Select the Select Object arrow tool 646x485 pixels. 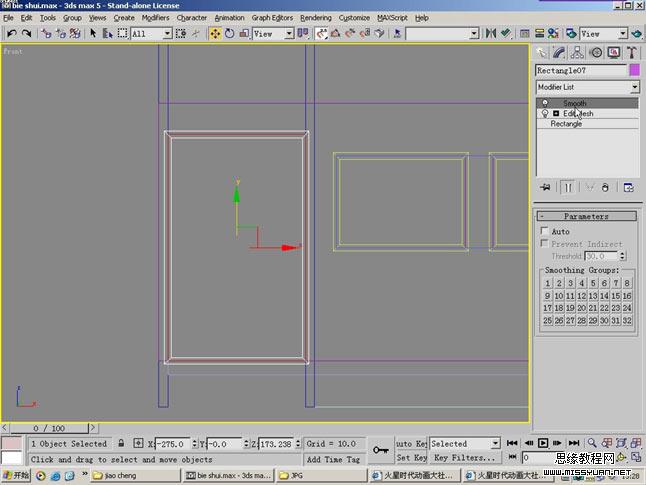click(x=93, y=33)
